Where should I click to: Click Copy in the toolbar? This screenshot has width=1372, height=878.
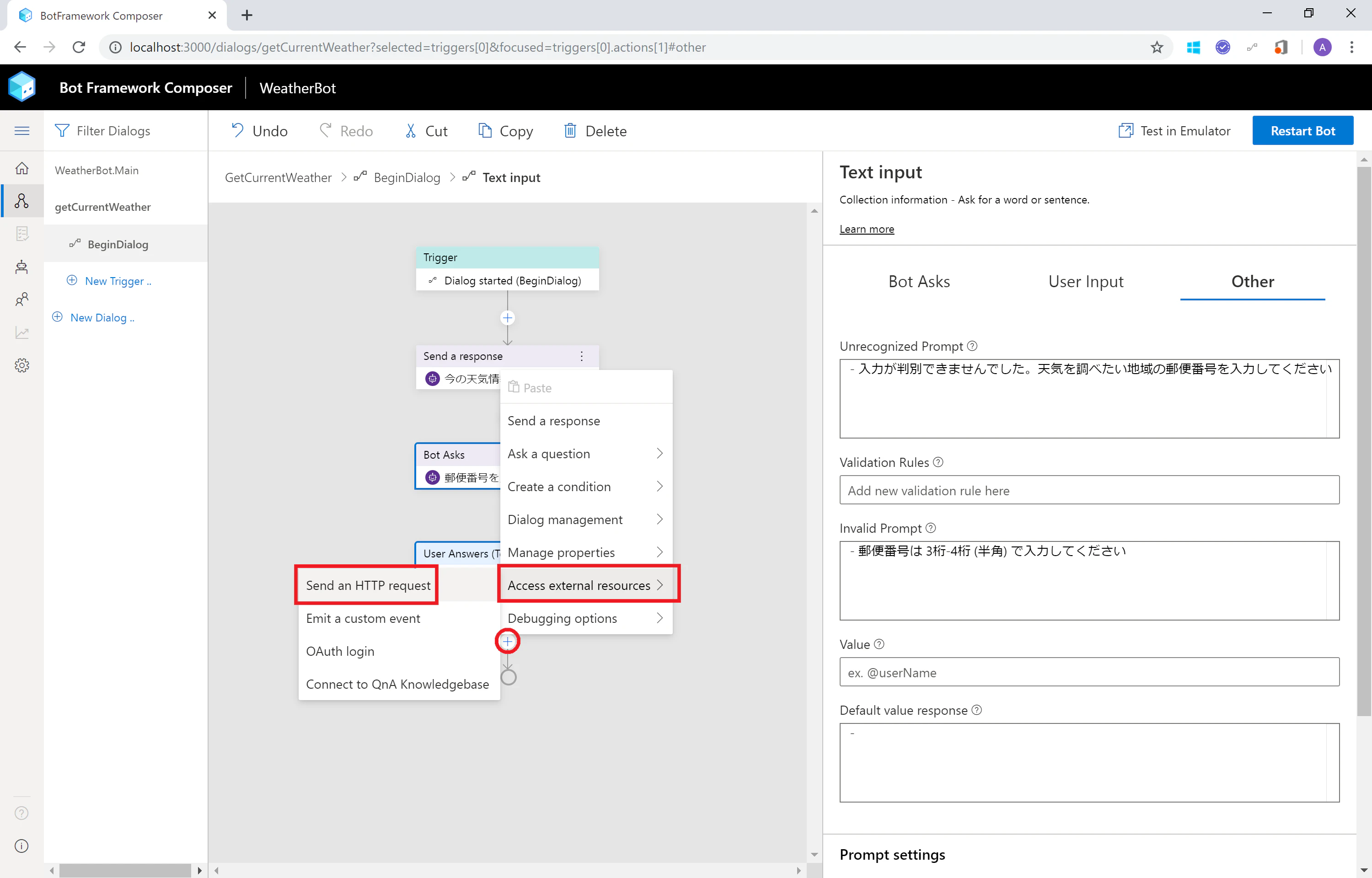[x=506, y=131]
